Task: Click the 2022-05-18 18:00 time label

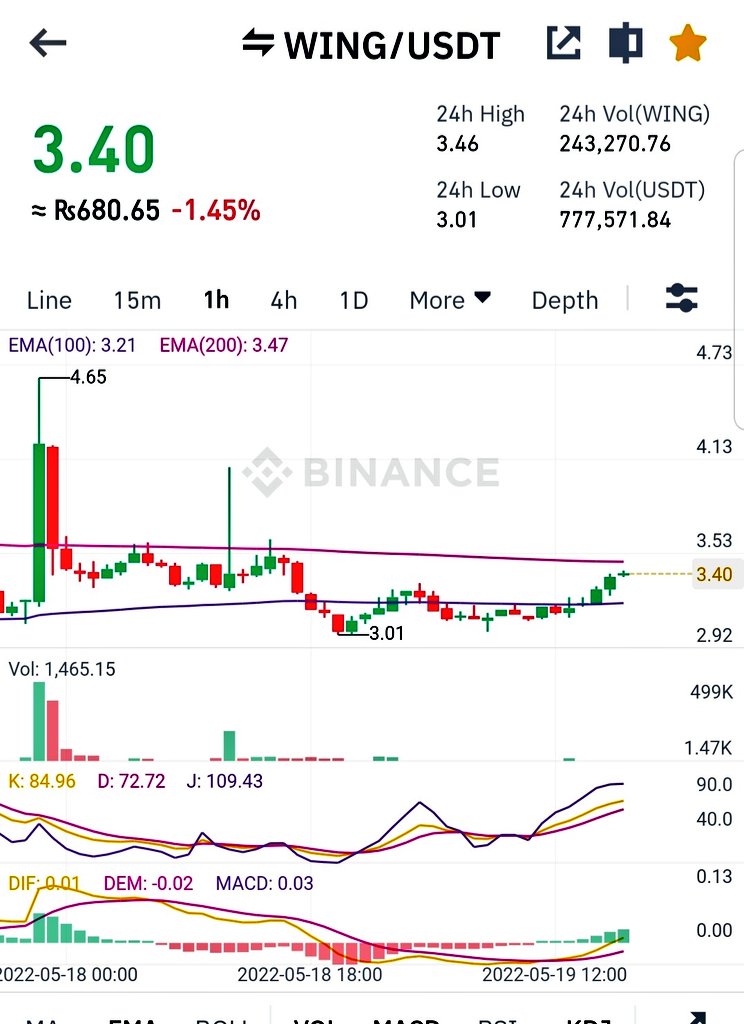Action: coord(310,974)
